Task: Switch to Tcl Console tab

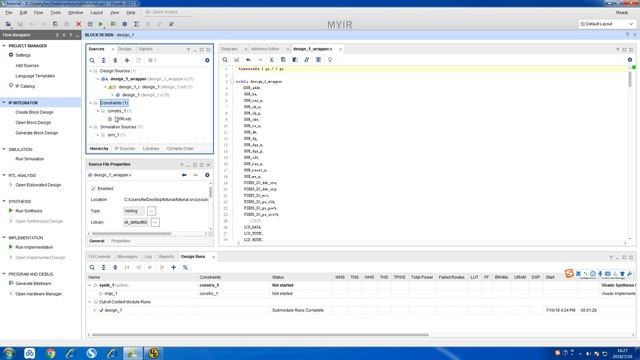Action: (100, 257)
